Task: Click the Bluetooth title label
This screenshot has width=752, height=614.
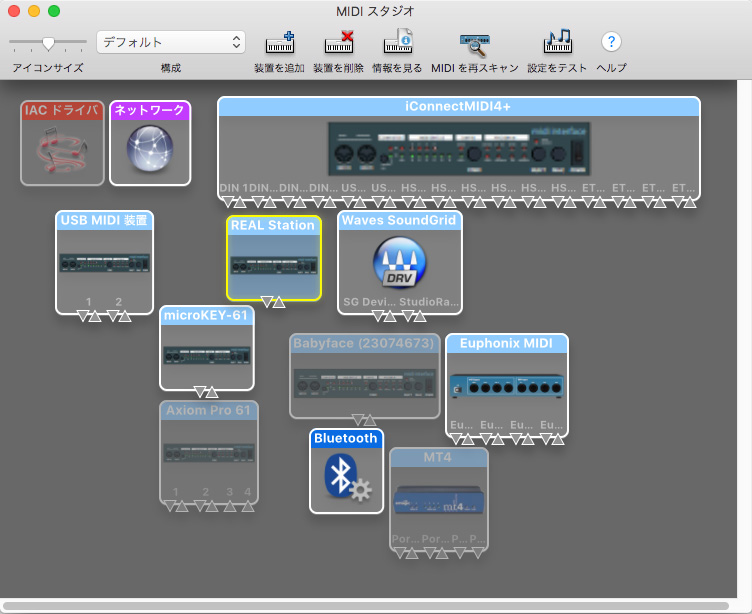Action: (345, 438)
